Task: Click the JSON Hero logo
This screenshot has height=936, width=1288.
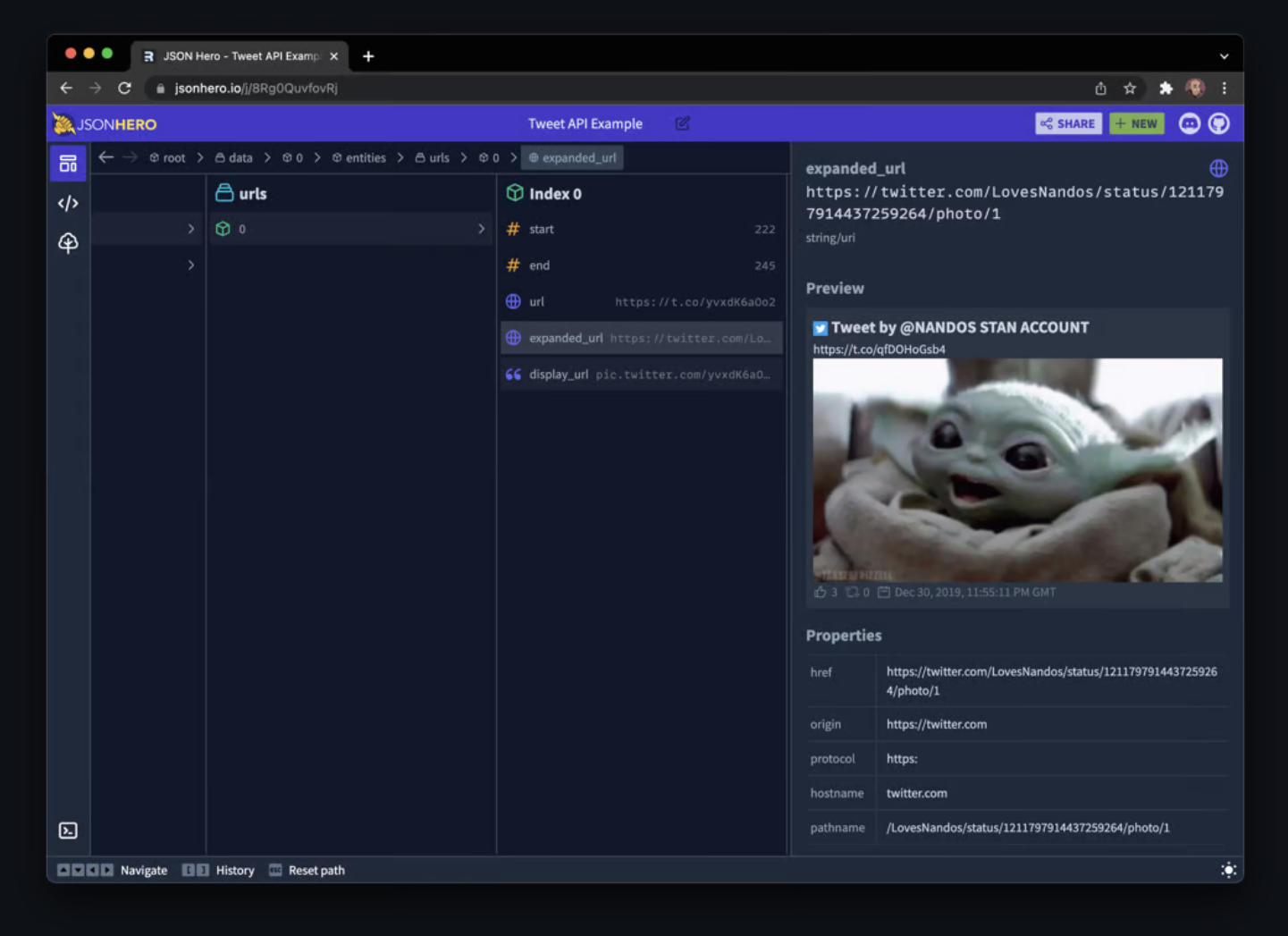Action: [105, 123]
